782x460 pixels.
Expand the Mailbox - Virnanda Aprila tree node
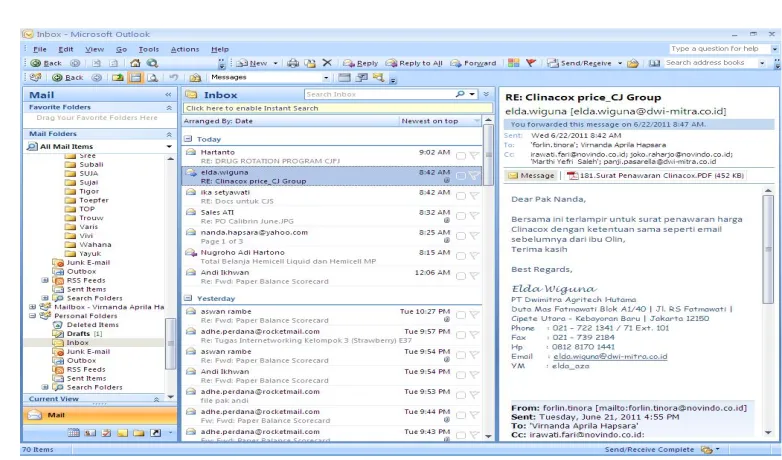point(32,307)
